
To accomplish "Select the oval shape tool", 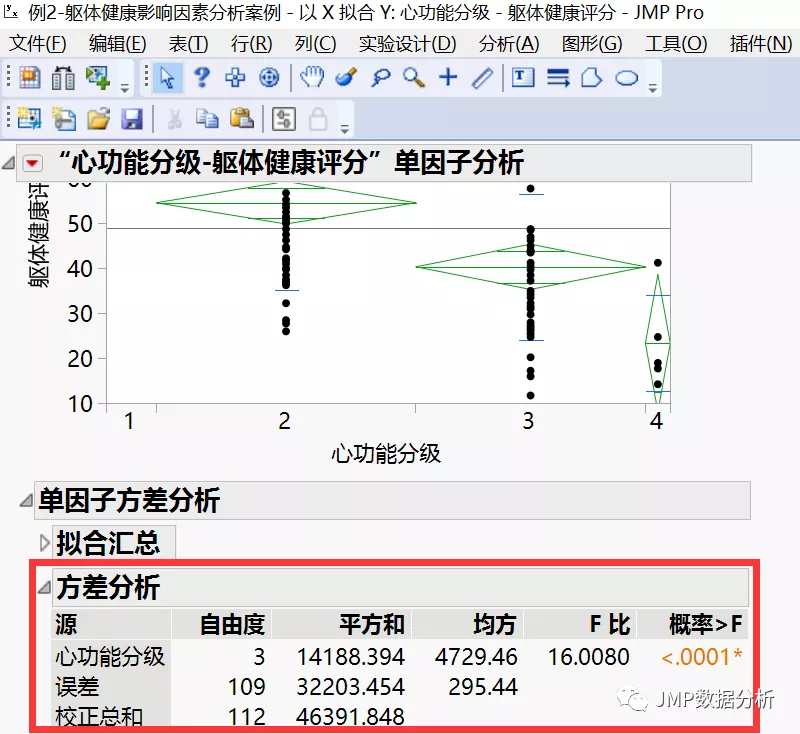I will click(627, 78).
